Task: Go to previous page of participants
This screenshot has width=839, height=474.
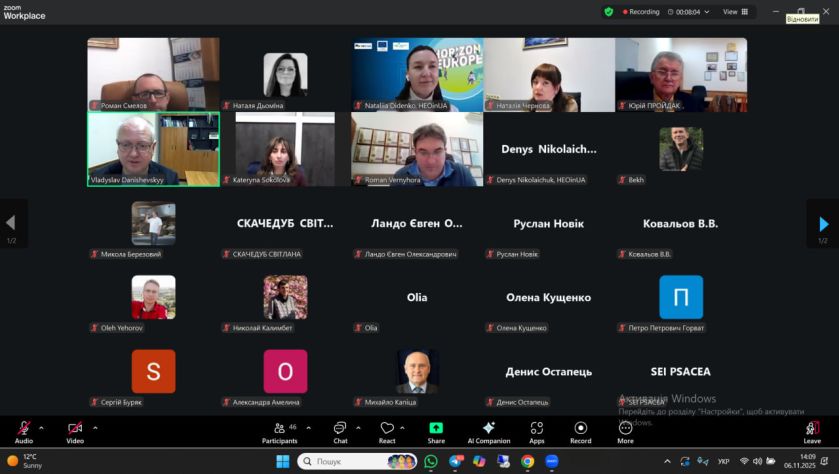Action: (12, 223)
